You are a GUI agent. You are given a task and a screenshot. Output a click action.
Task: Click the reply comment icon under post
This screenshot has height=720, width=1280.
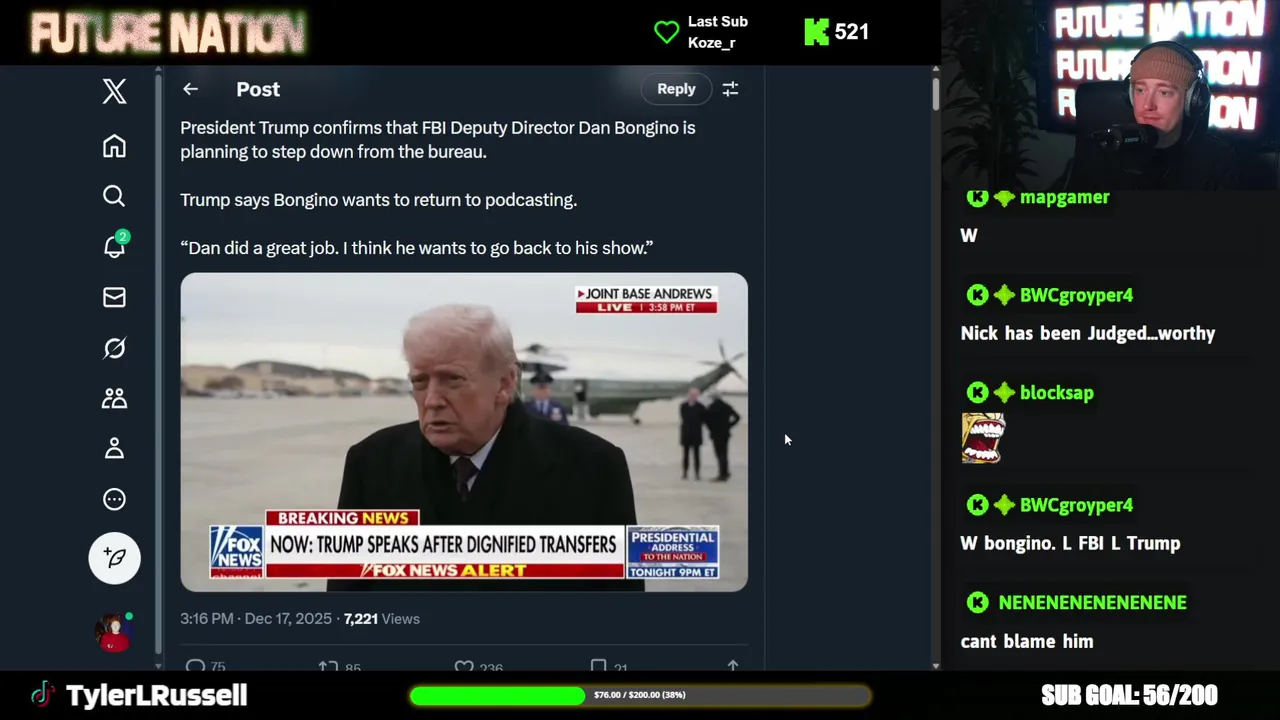click(x=196, y=666)
